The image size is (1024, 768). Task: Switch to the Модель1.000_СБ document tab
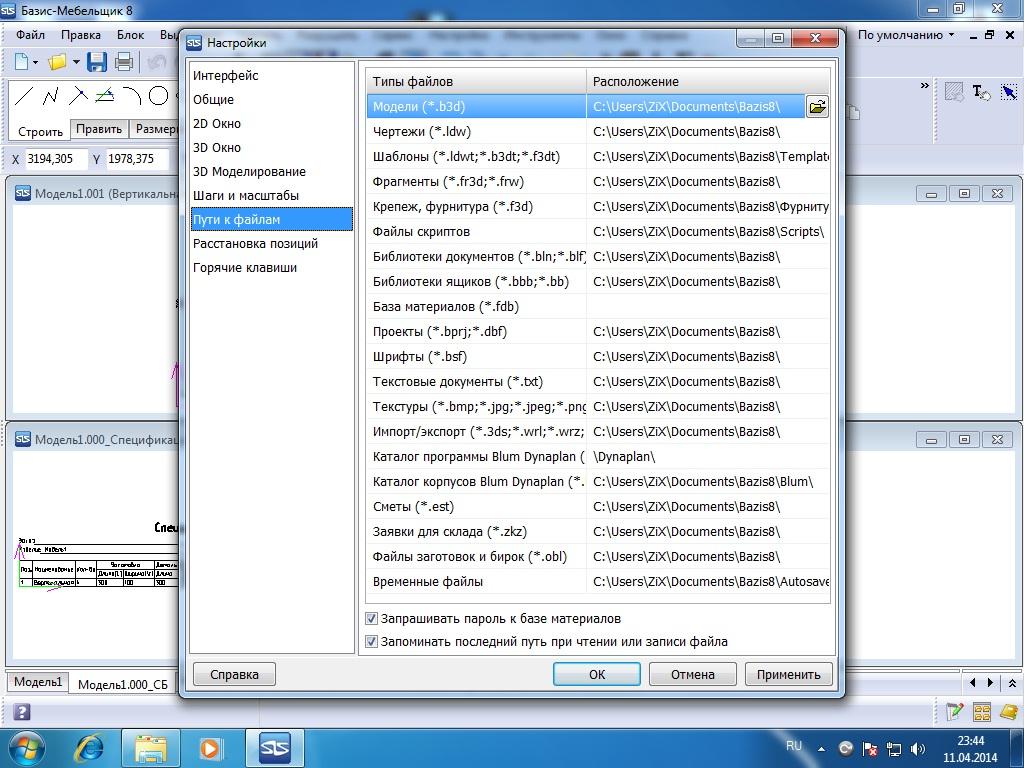(x=123, y=684)
